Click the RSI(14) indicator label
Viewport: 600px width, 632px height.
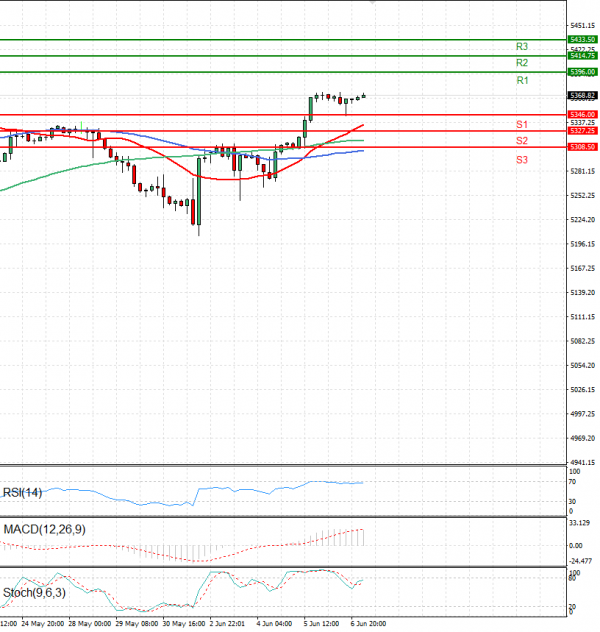pos(23,493)
